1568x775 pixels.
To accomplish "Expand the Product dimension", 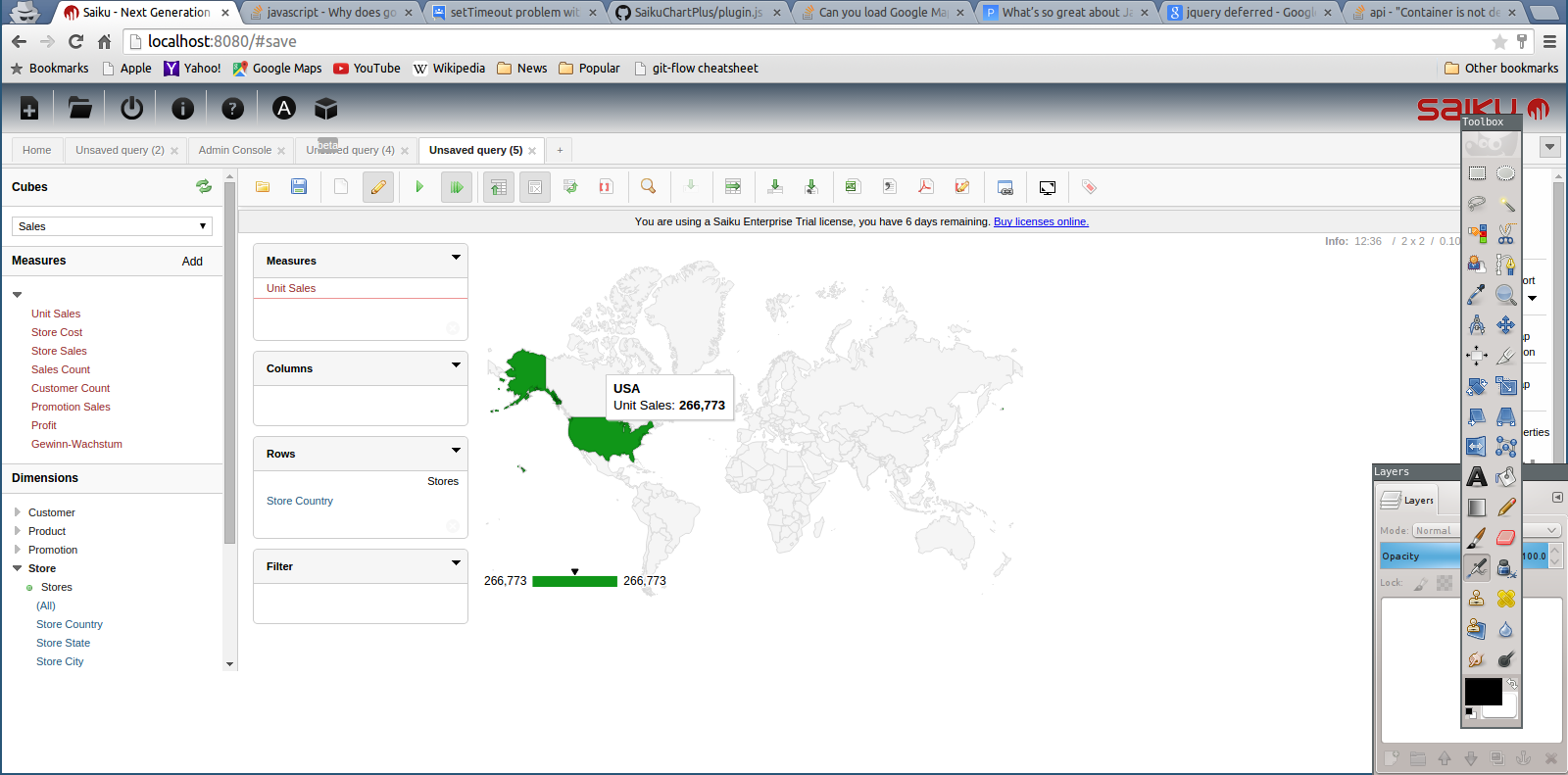I will click(18, 531).
